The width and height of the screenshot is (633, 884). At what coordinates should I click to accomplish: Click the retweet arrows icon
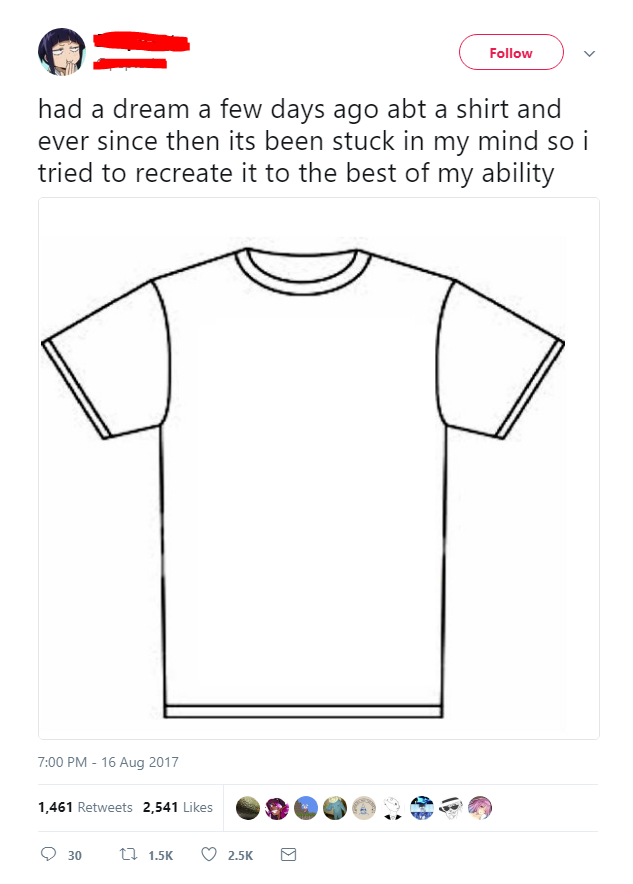129,855
